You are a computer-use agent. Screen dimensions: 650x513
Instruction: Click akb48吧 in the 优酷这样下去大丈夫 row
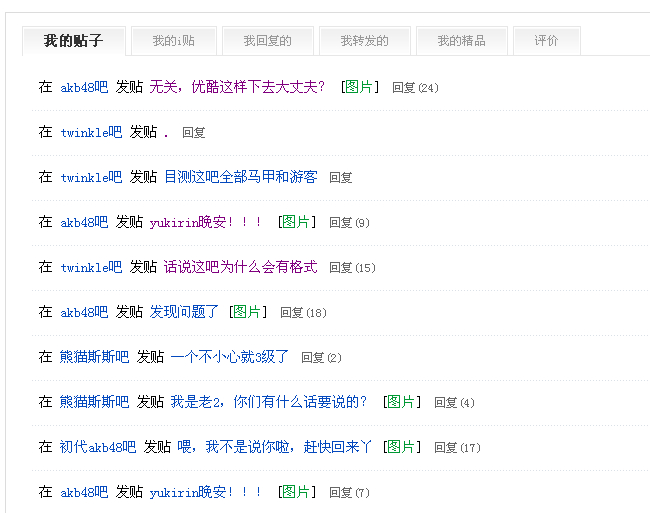click(x=84, y=87)
